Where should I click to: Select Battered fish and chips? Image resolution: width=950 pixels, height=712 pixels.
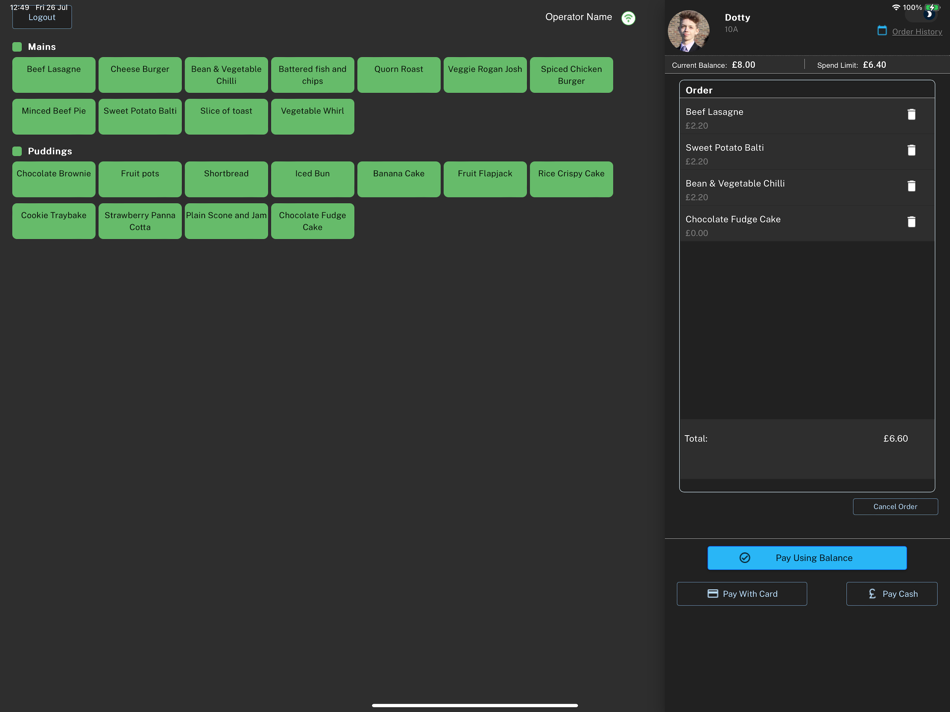(313, 75)
